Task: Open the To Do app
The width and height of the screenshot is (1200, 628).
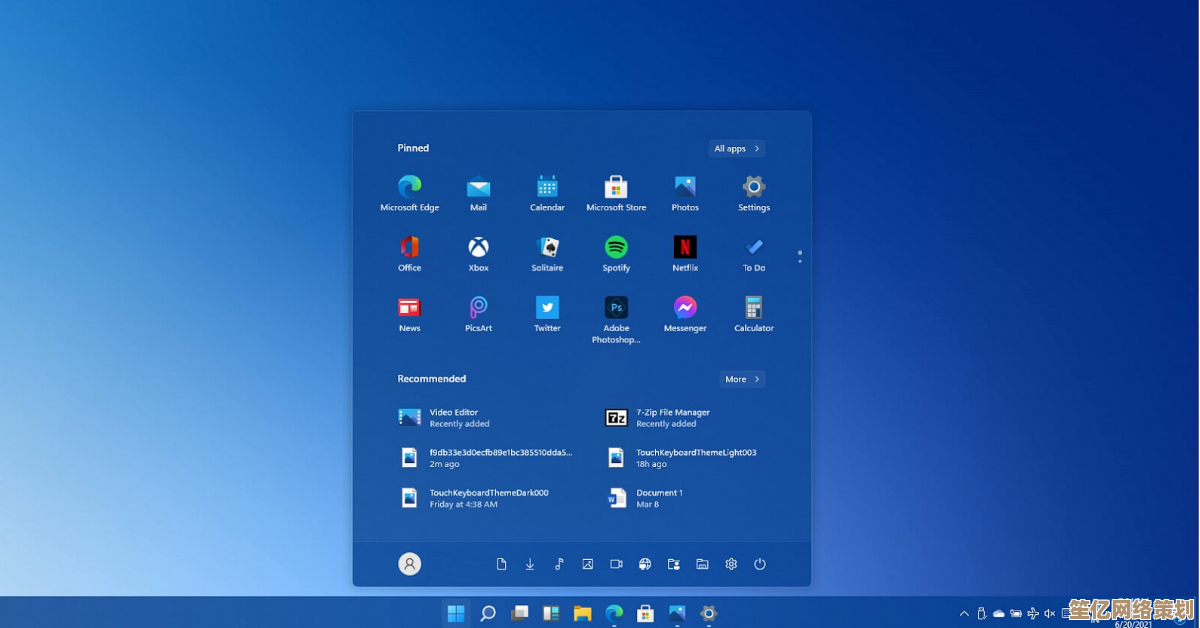Action: (754, 253)
